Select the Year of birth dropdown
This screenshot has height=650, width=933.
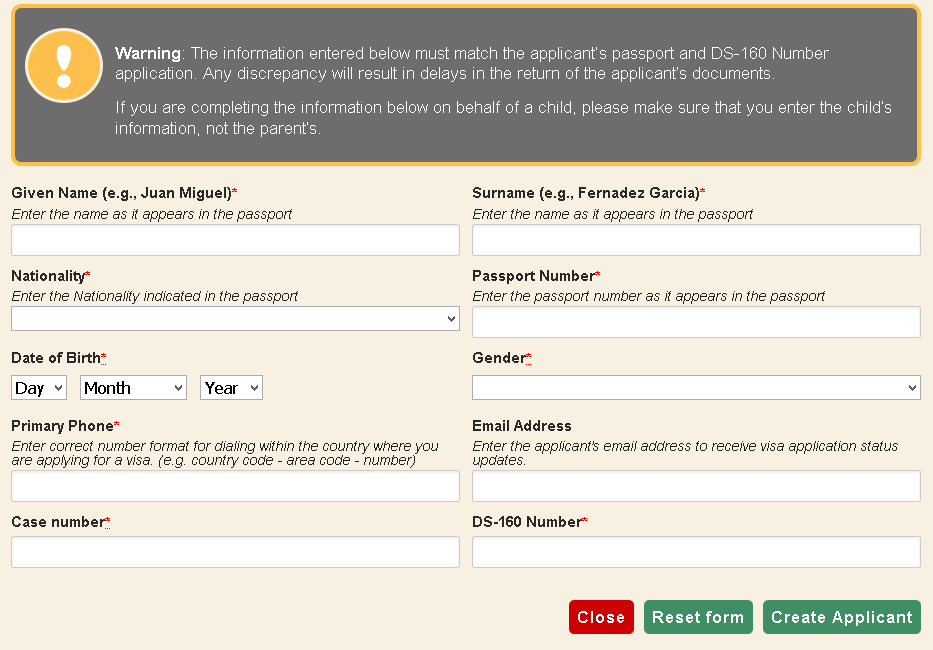231,388
